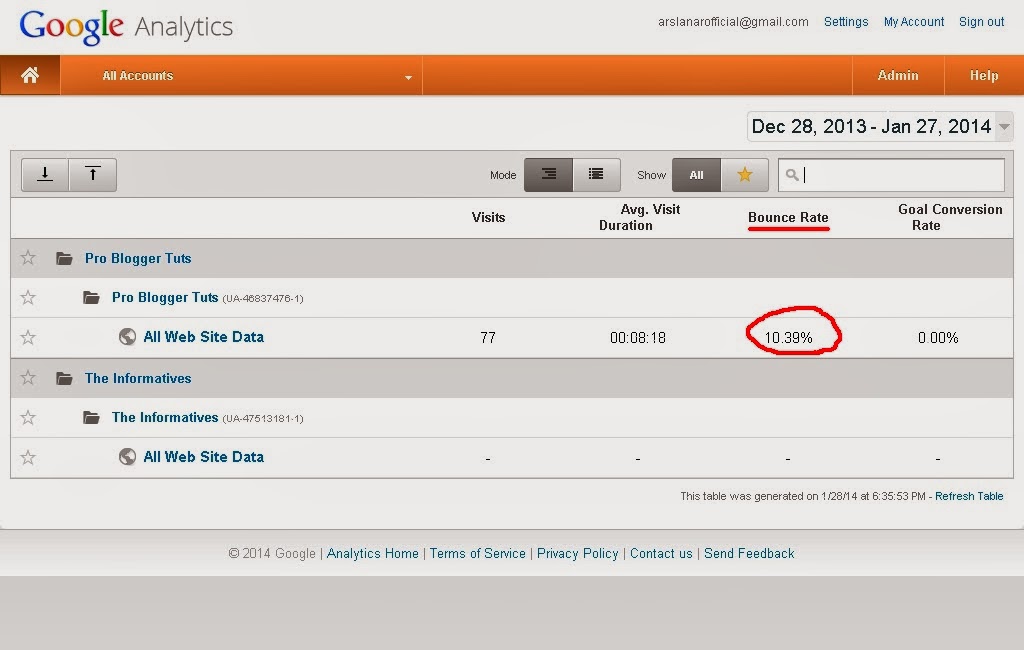Click the Visits column header

coord(488,218)
